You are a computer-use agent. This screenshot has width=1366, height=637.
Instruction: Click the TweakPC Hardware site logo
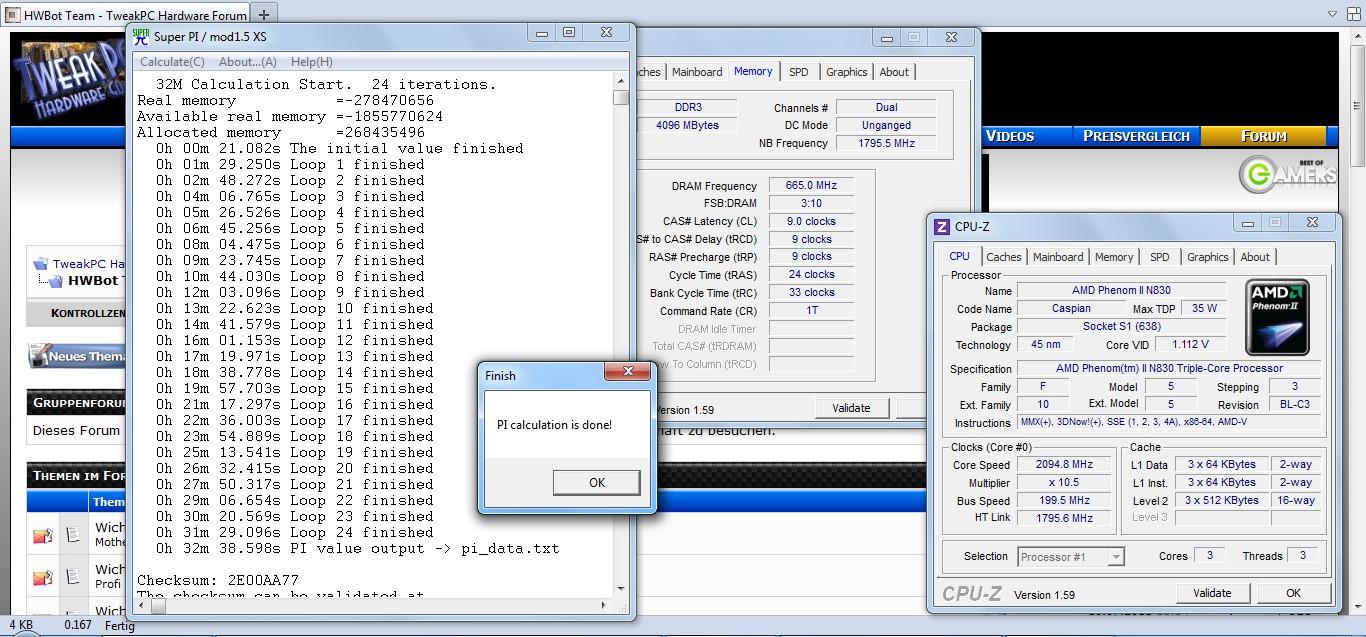(69, 78)
